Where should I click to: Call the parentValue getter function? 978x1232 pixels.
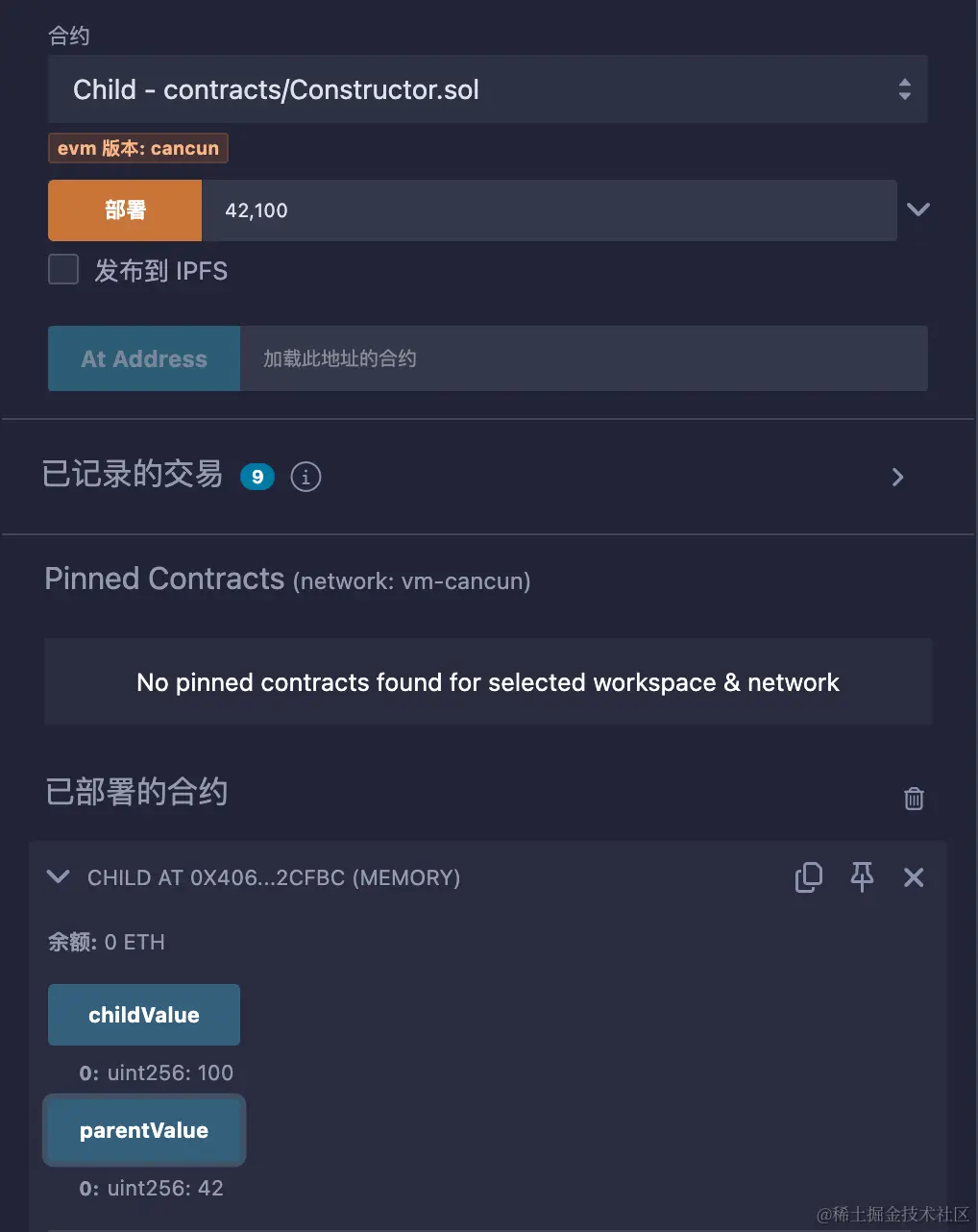coord(144,1130)
